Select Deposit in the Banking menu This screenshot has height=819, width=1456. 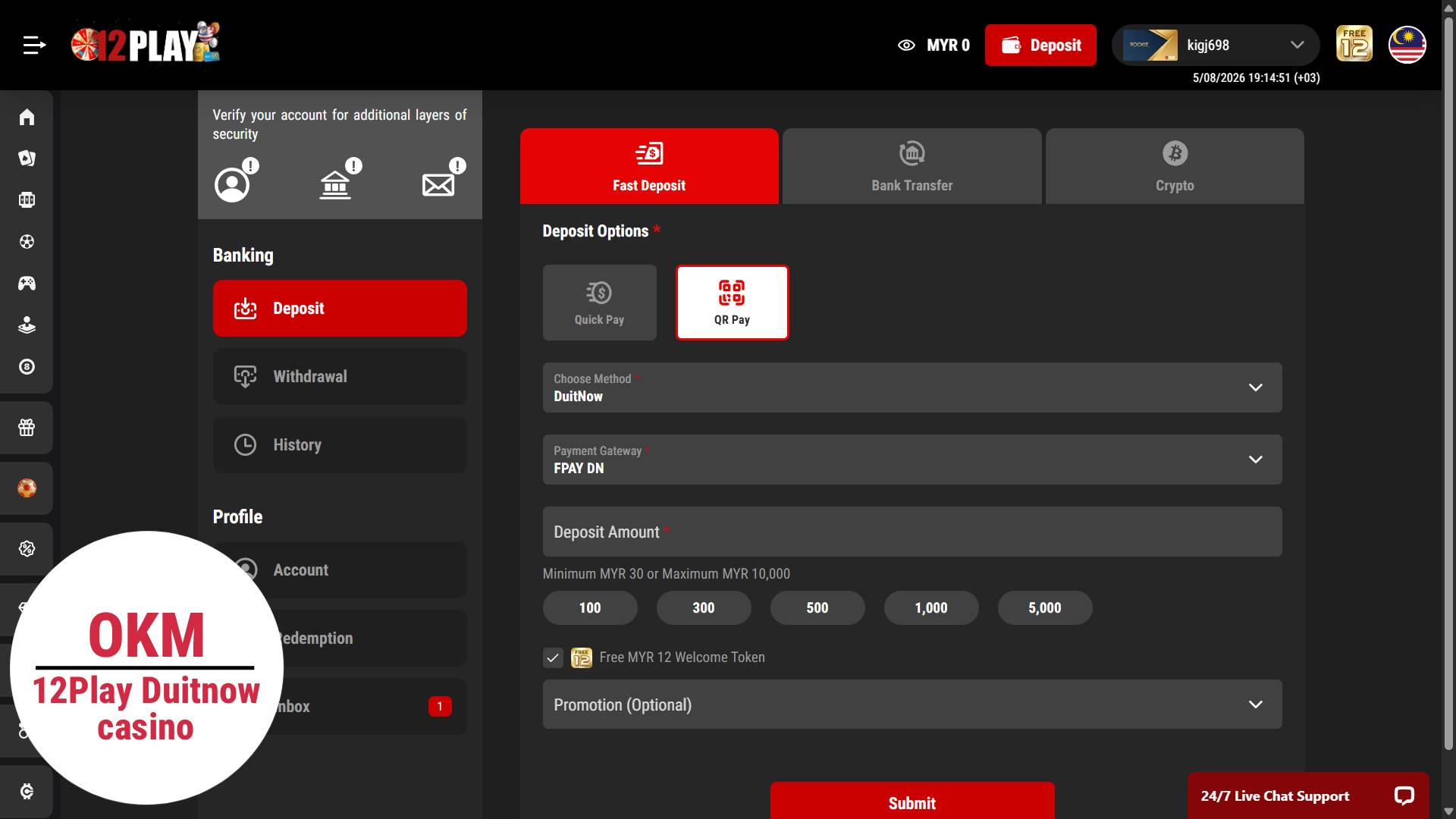pyautogui.click(x=340, y=309)
